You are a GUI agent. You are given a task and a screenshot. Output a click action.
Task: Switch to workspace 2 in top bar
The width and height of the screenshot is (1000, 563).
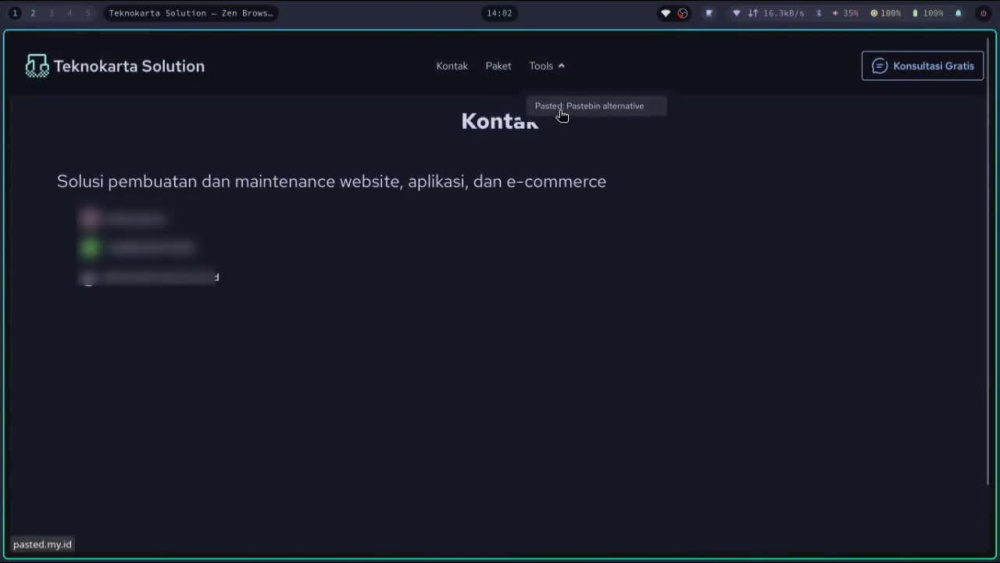33,13
